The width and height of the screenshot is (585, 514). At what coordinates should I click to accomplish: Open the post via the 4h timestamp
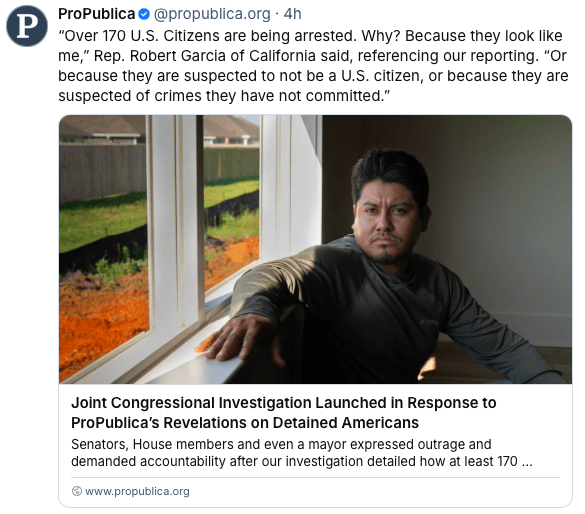point(292,14)
